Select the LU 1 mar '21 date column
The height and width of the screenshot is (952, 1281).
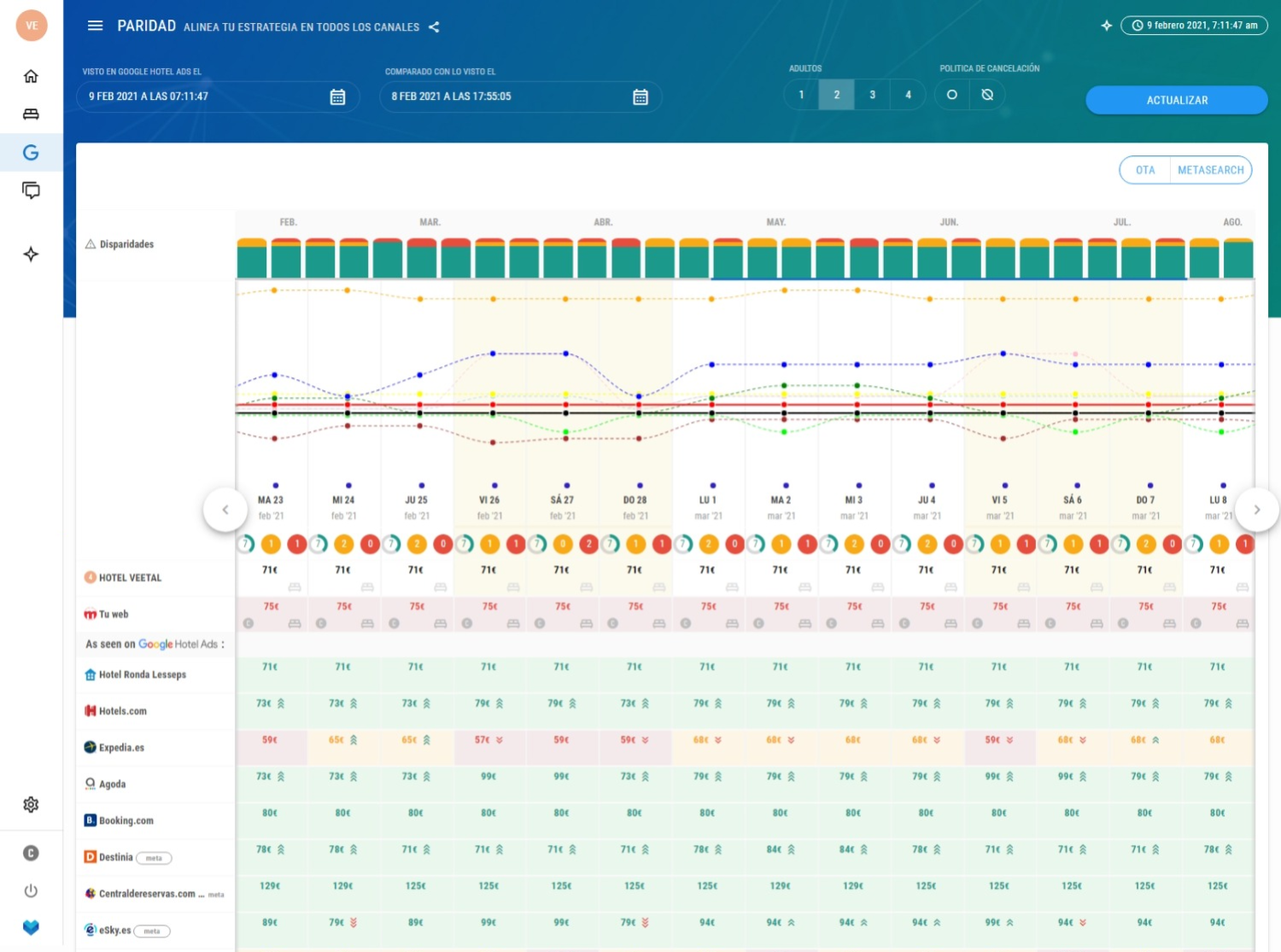click(708, 508)
